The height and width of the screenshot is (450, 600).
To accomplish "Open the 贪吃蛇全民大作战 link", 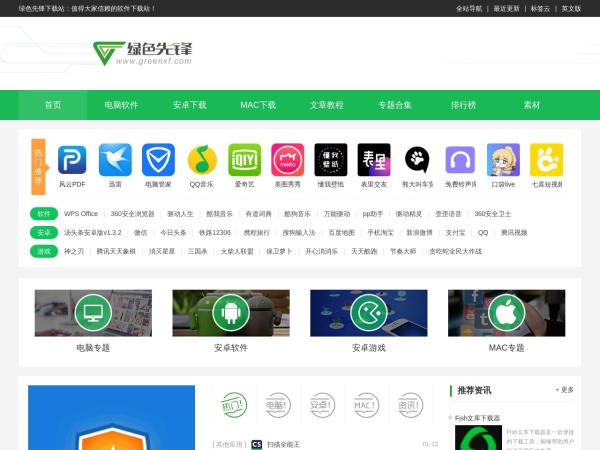I will pyautogui.click(x=455, y=251).
